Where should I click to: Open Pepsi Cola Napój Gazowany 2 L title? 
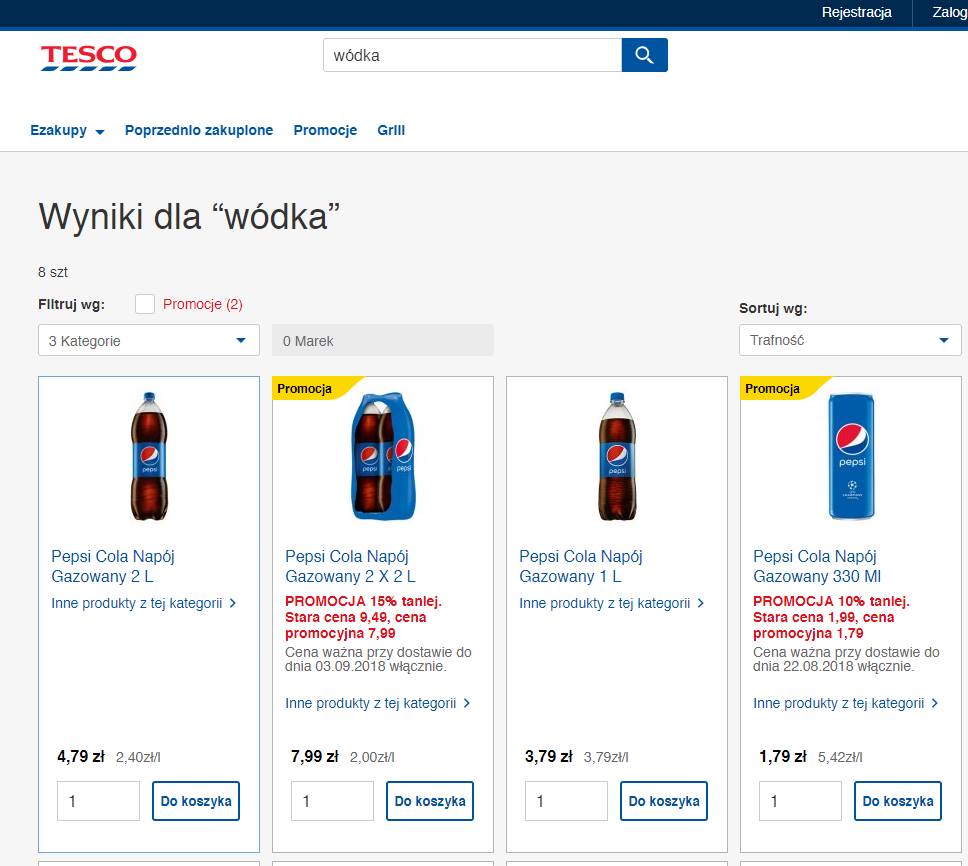point(113,566)
